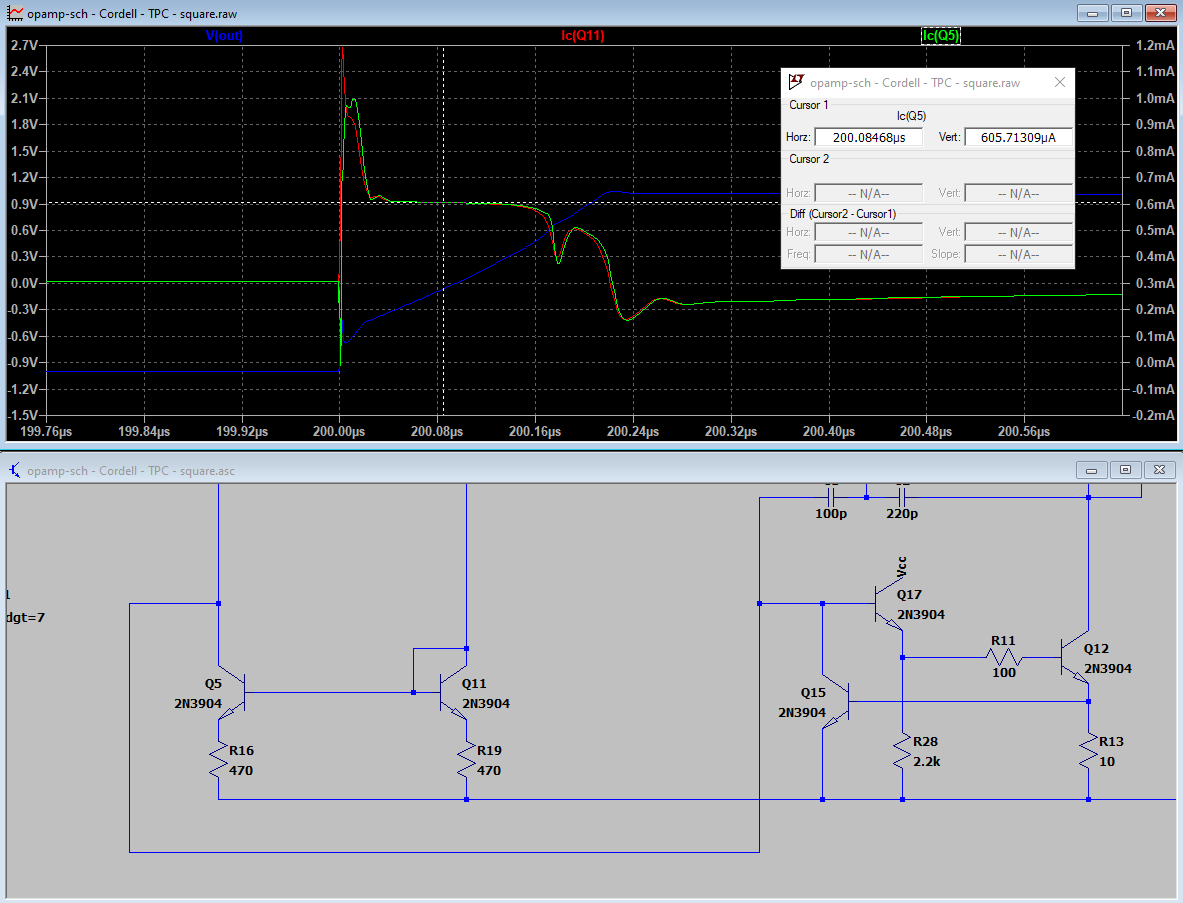Select transistor Q11 in schematic
This screenshot has width=1183, height=903.
pyautogui.click(x=454, y=692)
